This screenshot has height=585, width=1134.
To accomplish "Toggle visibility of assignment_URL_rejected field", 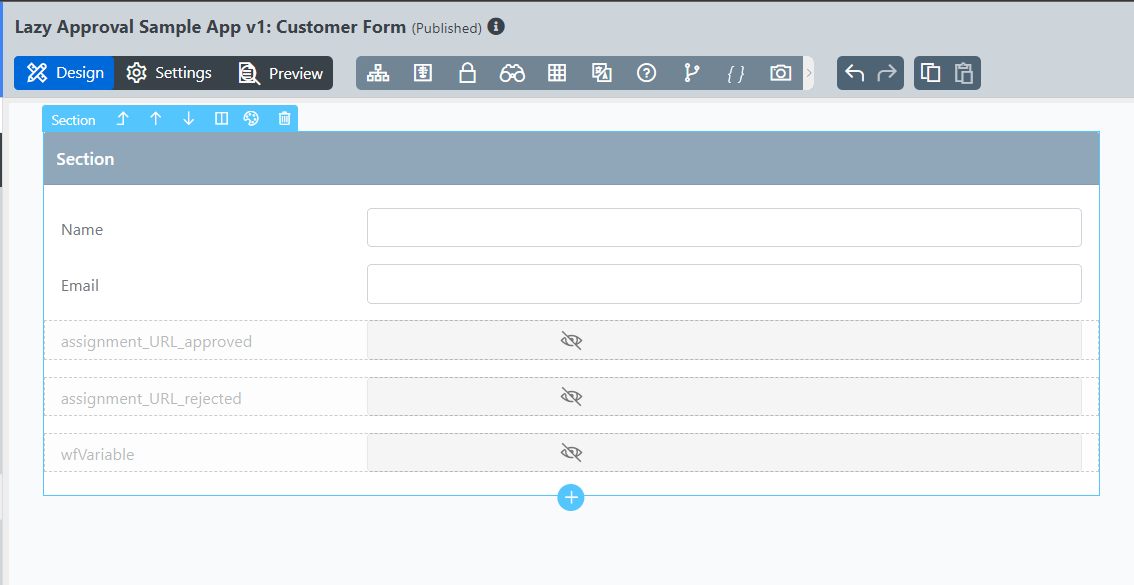I will pyautogui.click(x=571, y=397).
